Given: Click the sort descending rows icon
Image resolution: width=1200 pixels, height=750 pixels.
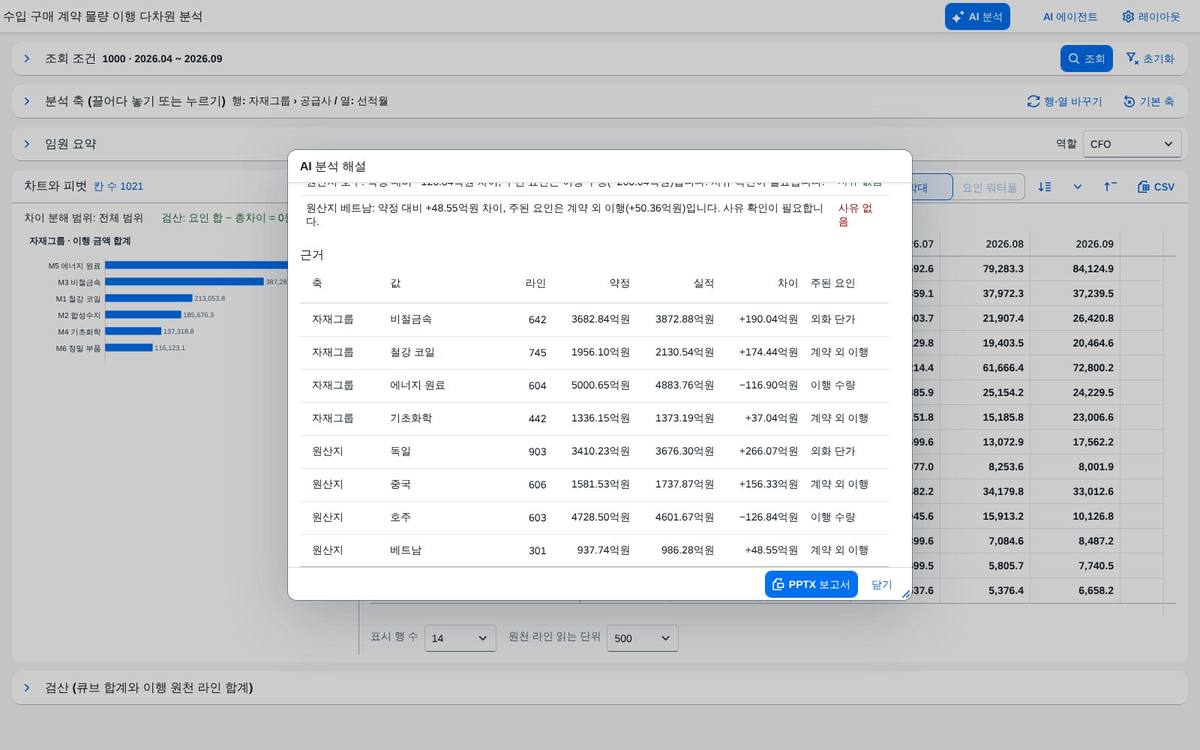Looking at the screenshot, I should click(x=1044, y=187).
